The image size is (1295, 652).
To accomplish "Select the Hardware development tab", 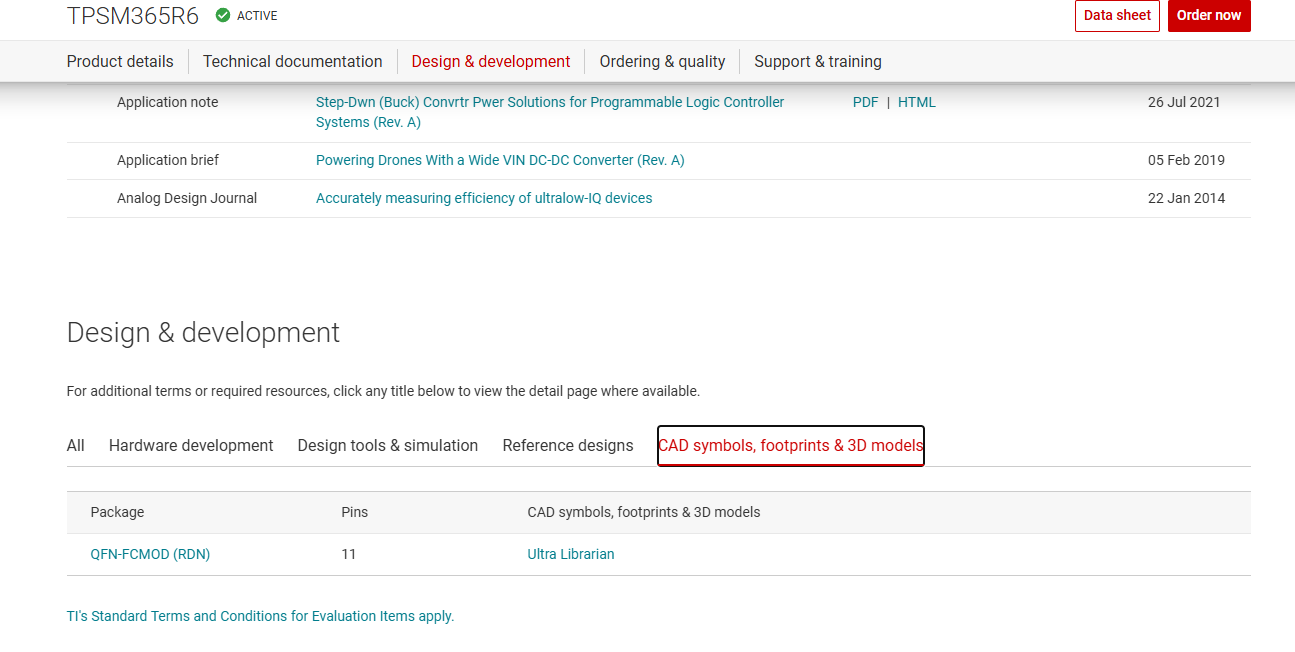I will click(191, 445).
